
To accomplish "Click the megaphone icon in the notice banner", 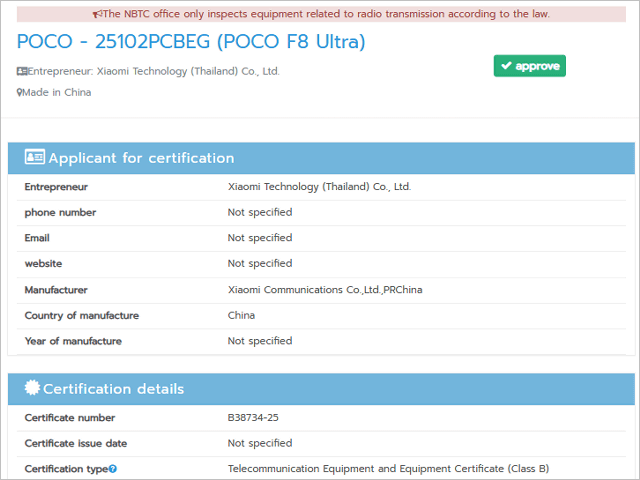I will (x=97, y=15).
